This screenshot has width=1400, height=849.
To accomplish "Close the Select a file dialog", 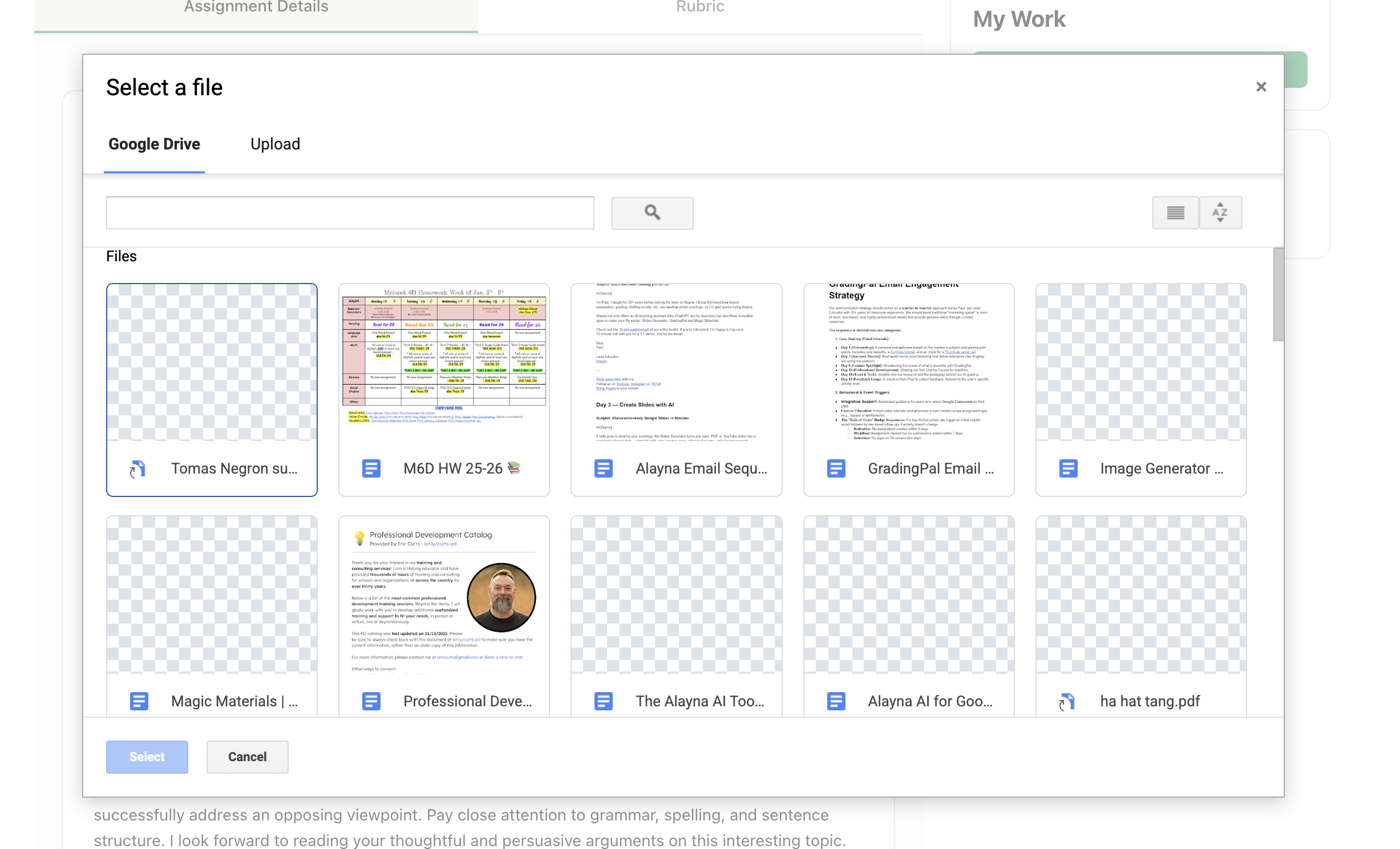I will [x=1261, y=86].
